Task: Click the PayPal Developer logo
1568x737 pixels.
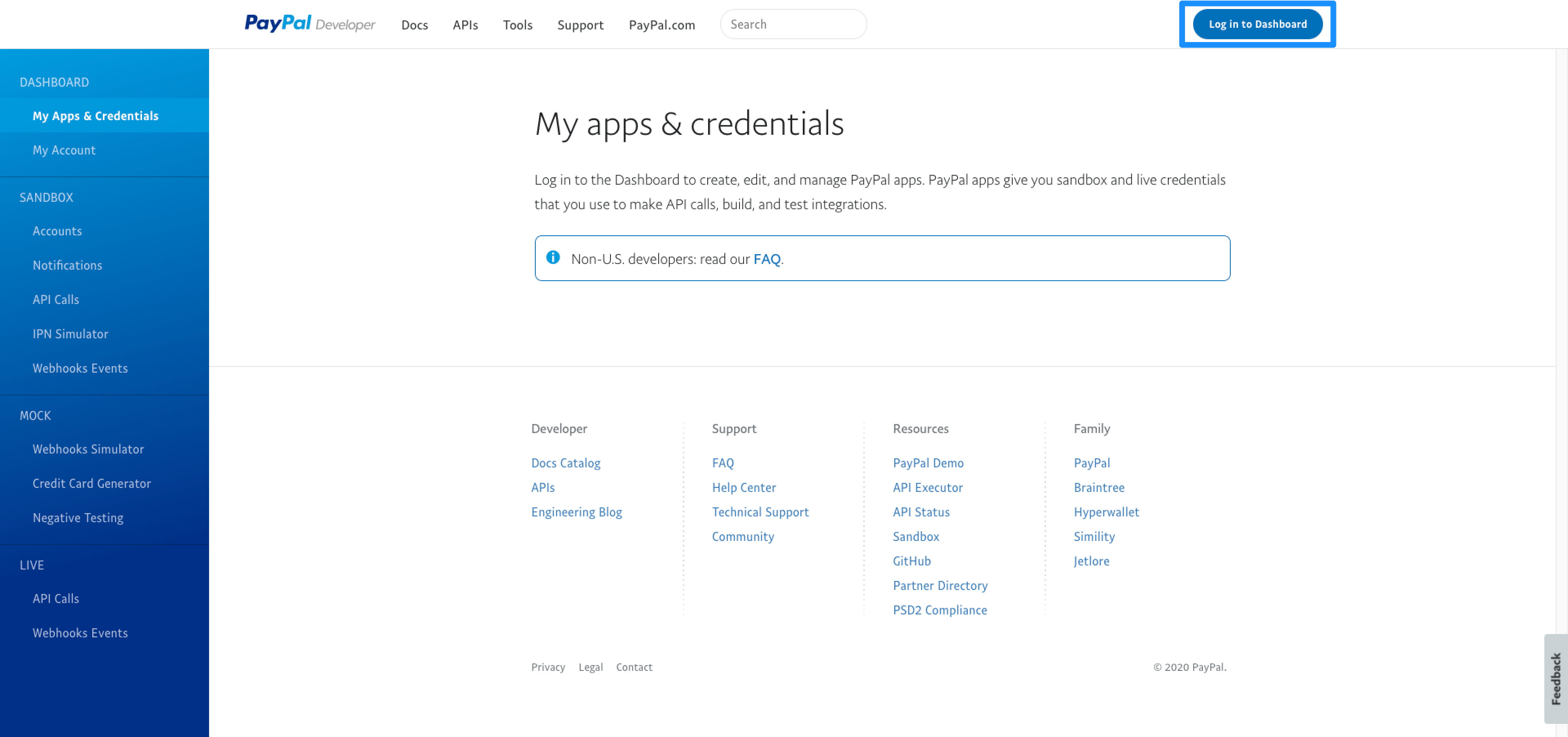Action: point(310,24)
